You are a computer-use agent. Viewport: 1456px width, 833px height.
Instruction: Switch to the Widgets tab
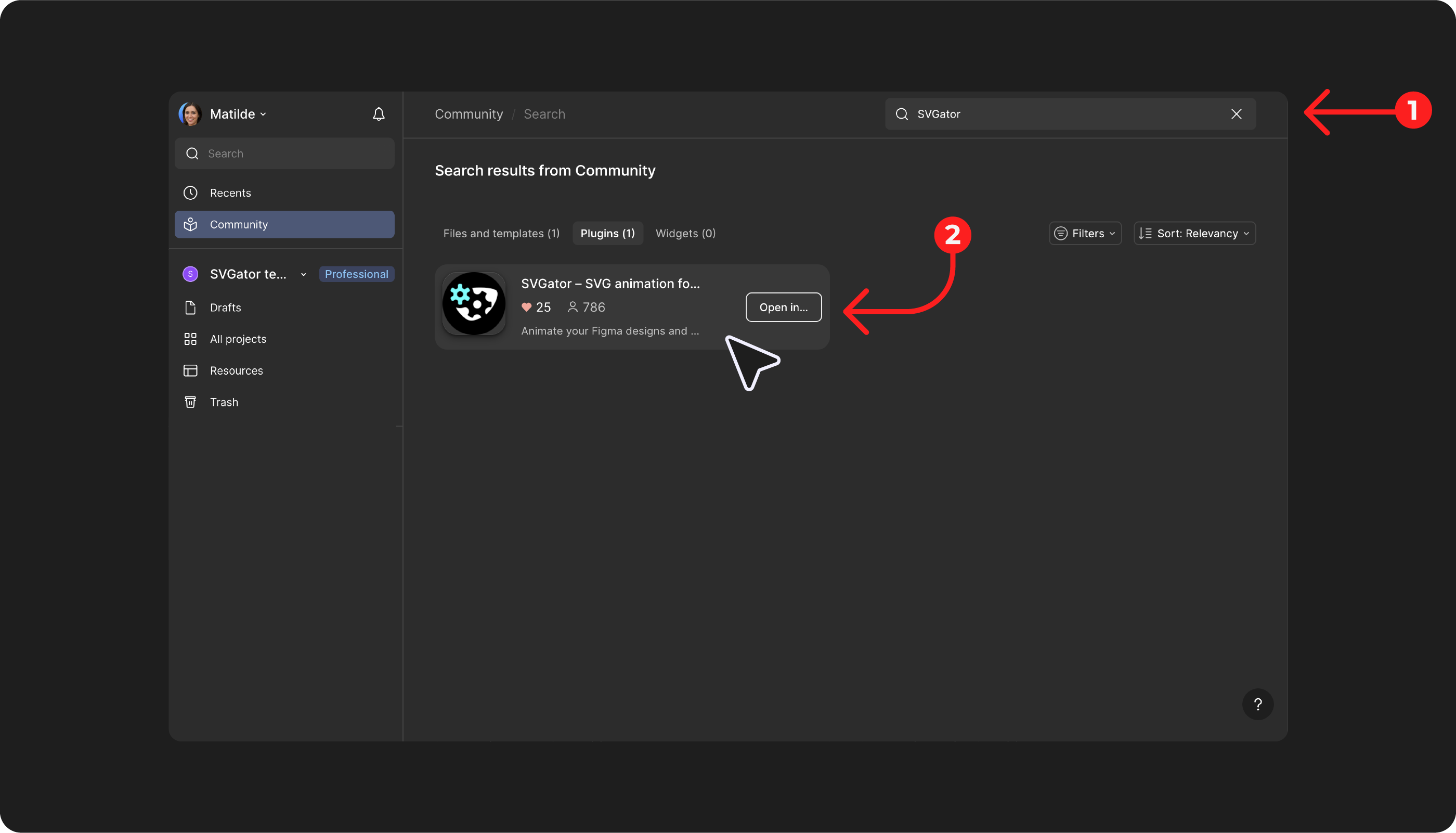[x=685, y=234]
